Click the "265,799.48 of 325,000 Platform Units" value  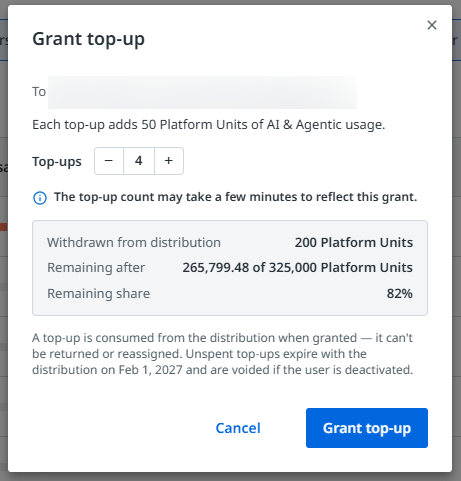point(298,268)
